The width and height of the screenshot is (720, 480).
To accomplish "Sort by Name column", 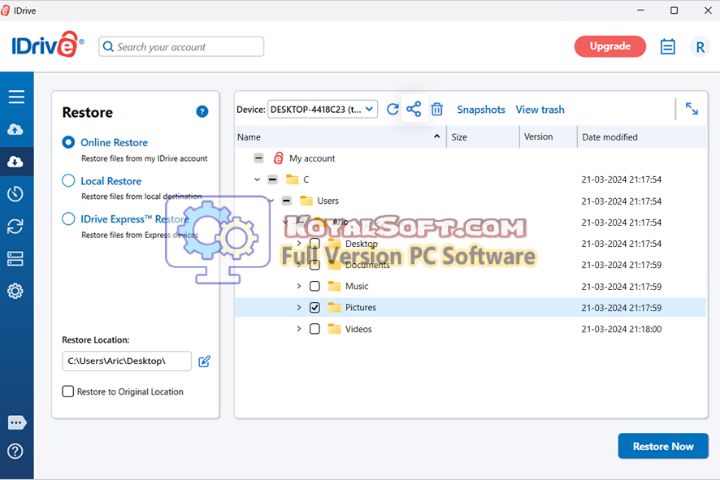I will click(x=248, y=137).
